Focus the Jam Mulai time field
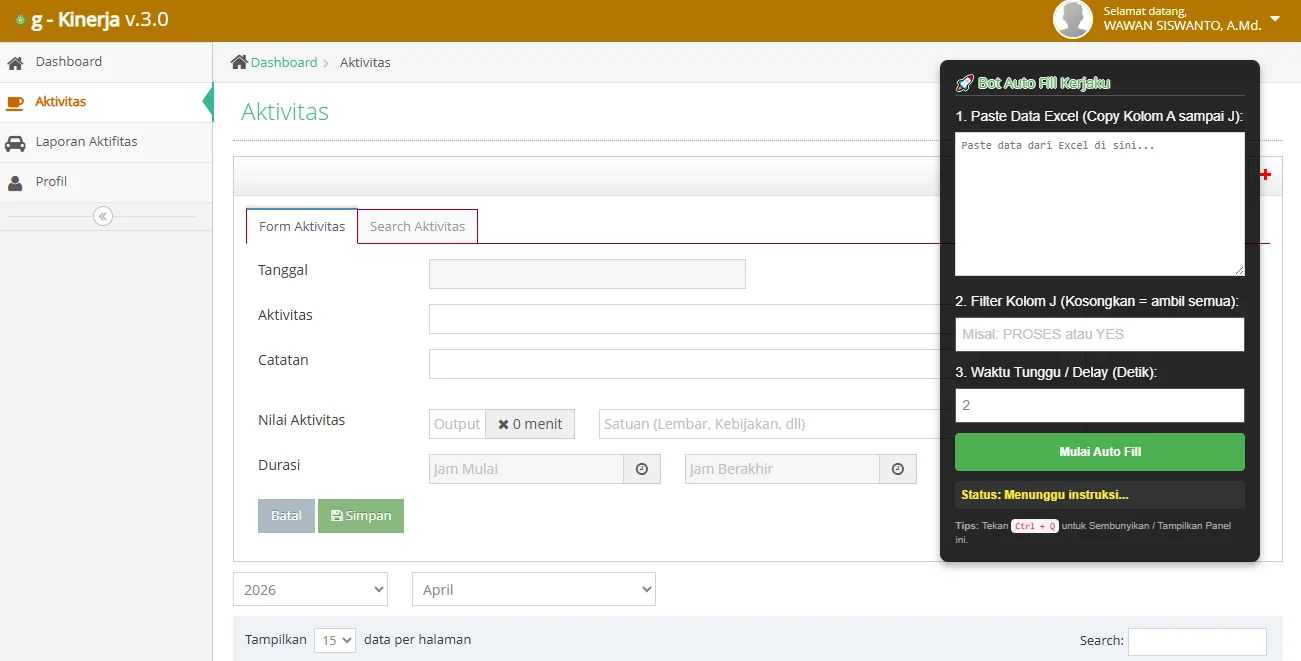The width and height of the screenshot is (1301, 661). pyautogui.click(x=526, y=469)
